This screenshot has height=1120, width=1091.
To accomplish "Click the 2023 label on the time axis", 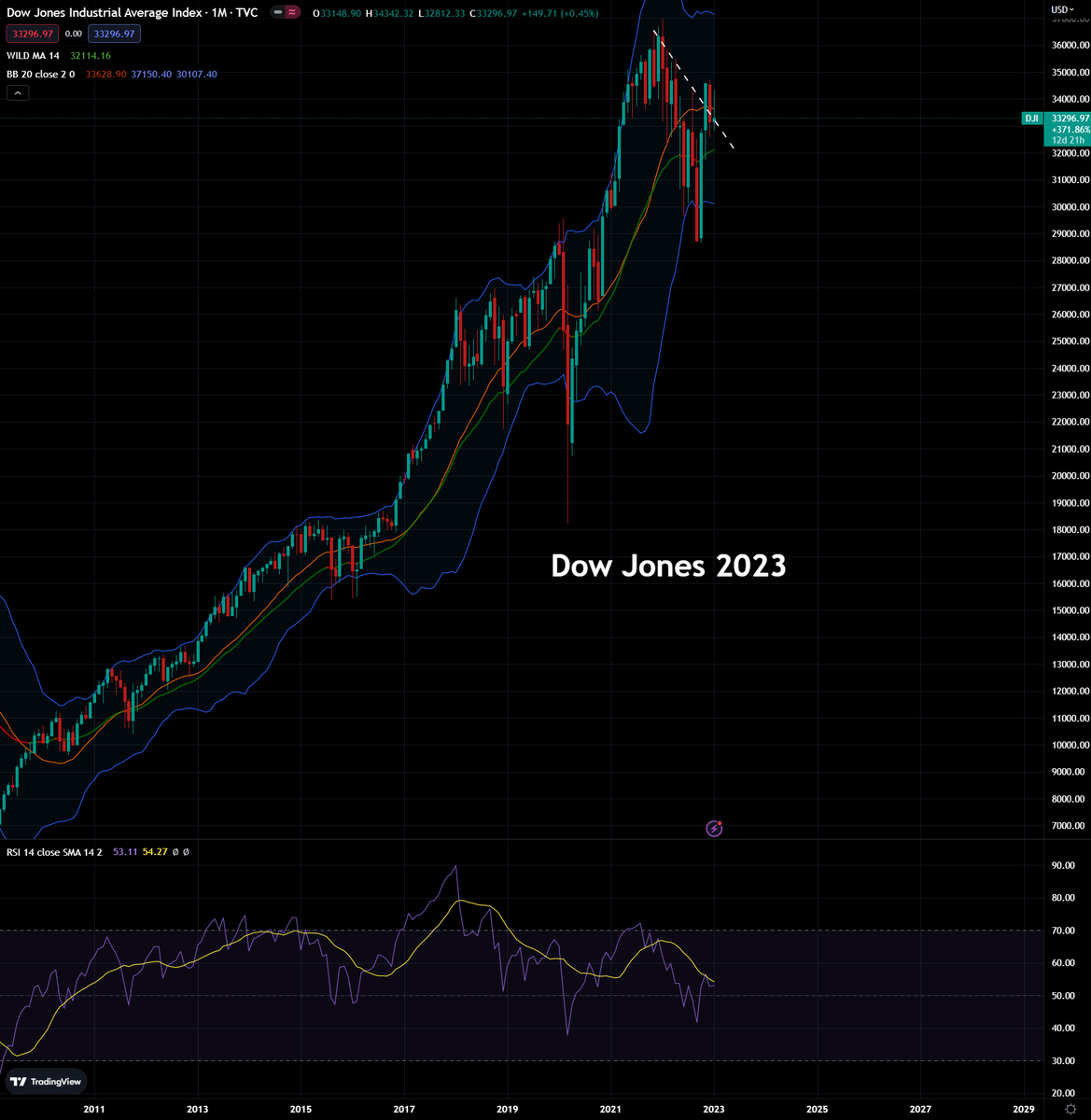I will tap(714, 1109).
